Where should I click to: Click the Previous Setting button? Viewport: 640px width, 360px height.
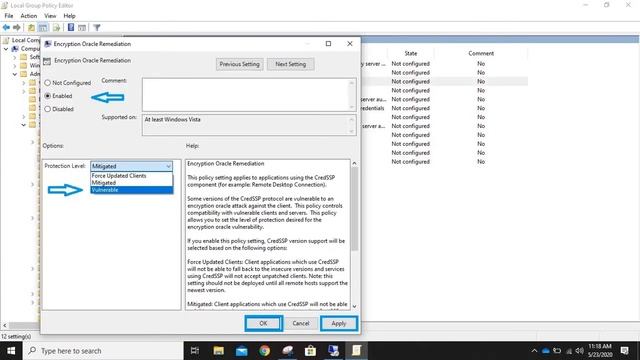[x=240, y=64]
